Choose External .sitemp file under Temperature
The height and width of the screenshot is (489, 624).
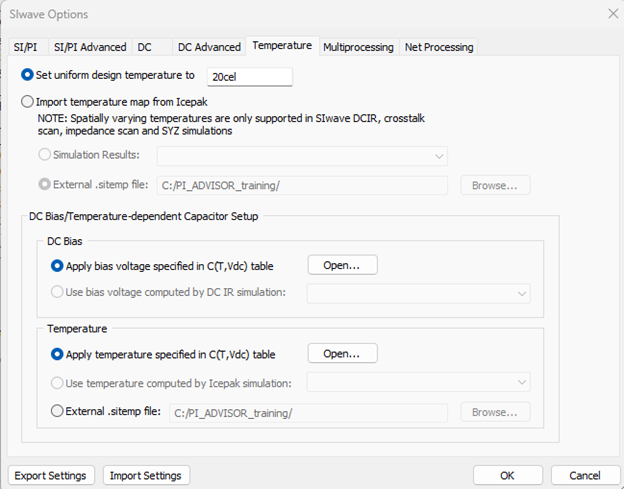coord(57,411)
